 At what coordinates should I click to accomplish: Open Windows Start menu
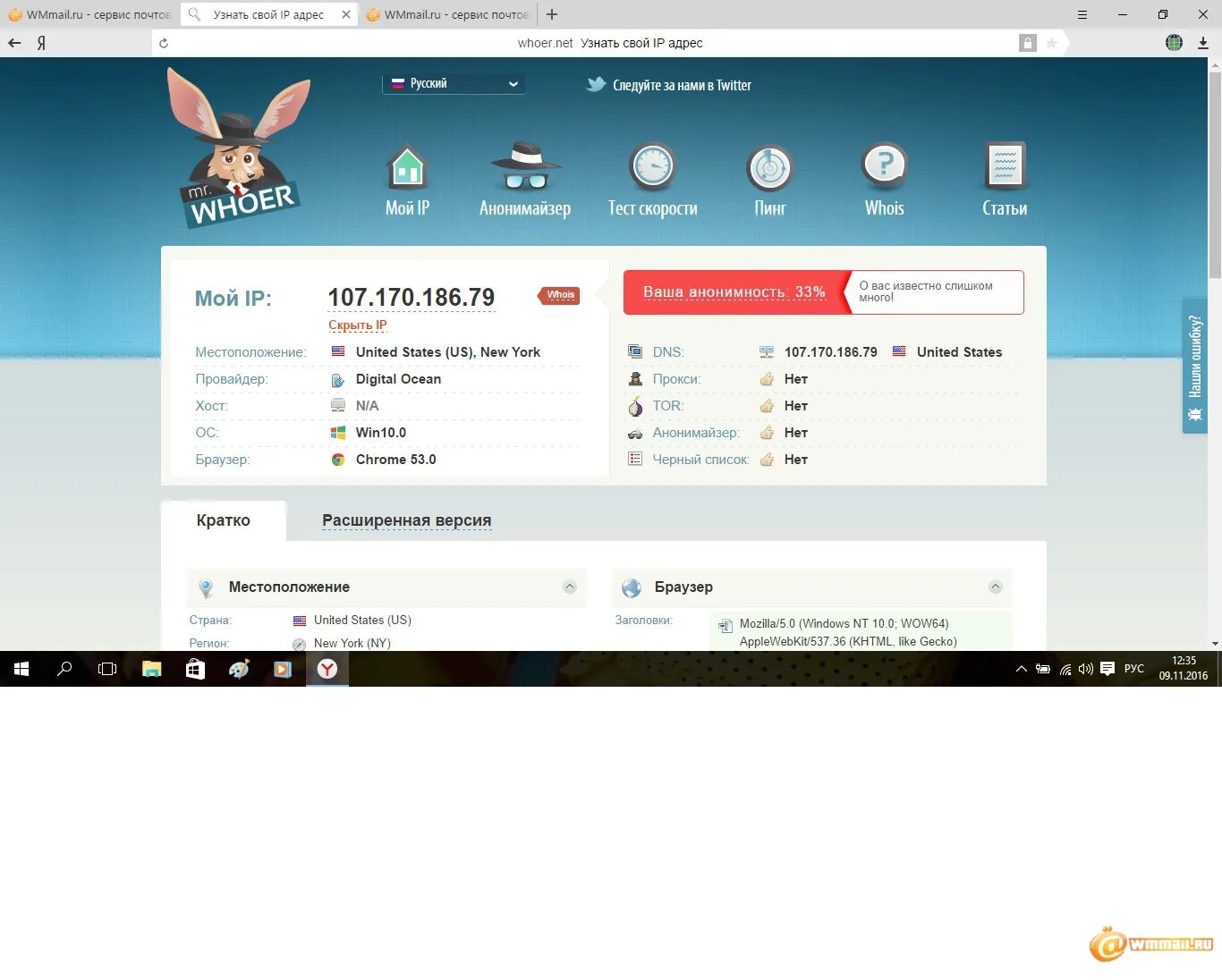point(21,669)
